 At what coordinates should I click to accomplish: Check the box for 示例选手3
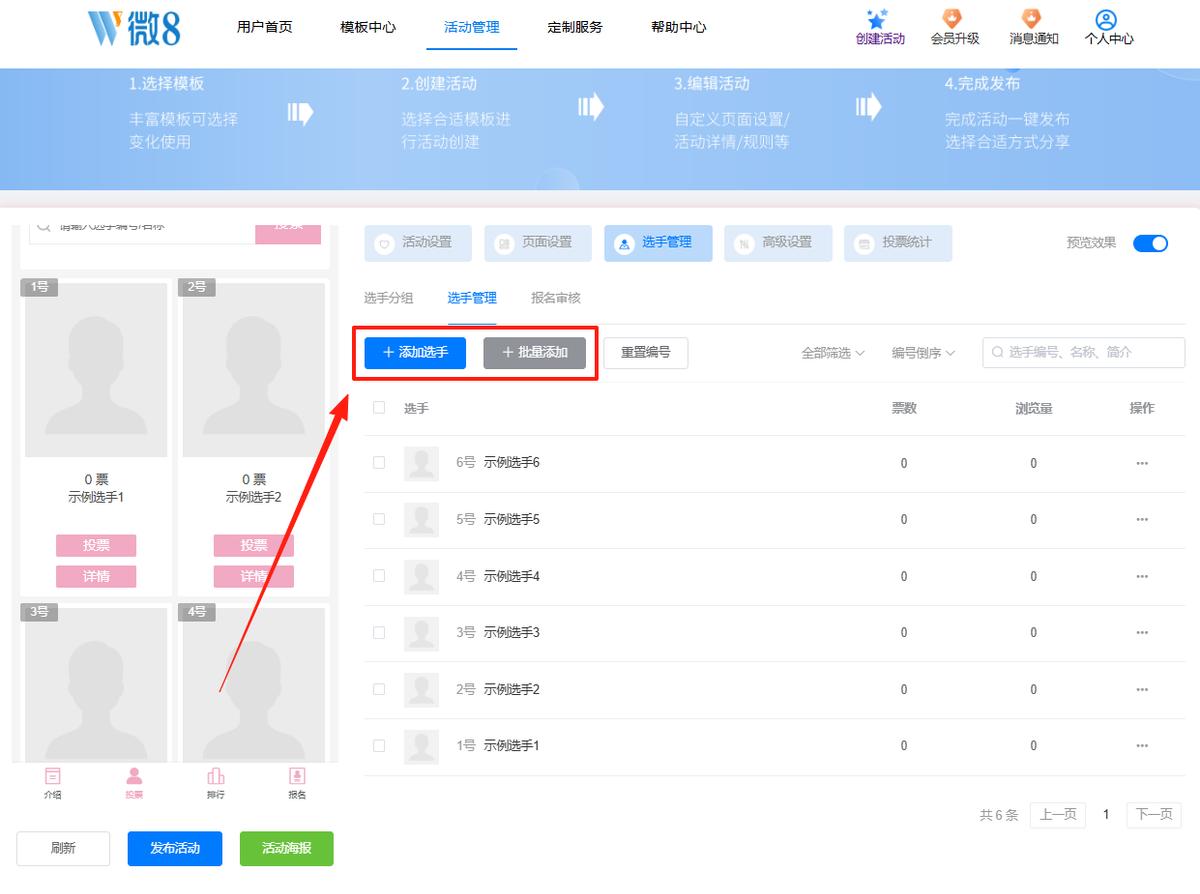(x=379, y=633)
